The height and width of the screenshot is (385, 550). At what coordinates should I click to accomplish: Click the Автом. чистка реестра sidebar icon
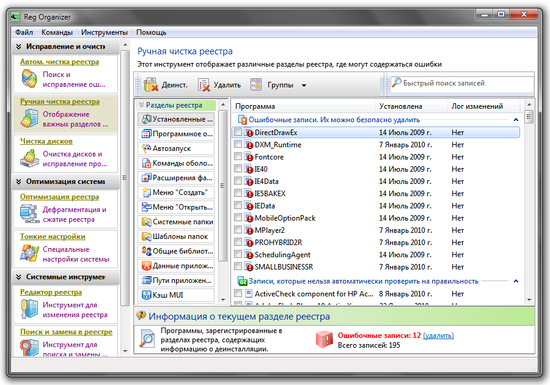(x=29, y=79)
